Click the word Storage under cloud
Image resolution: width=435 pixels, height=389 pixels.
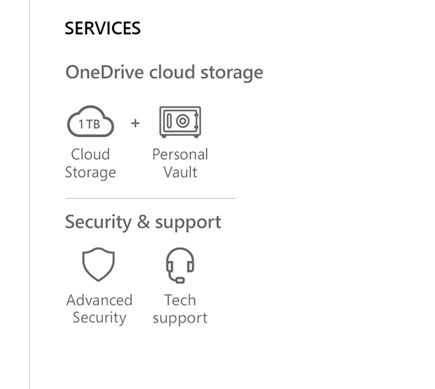pyautogui.click(x=90, y=173)
